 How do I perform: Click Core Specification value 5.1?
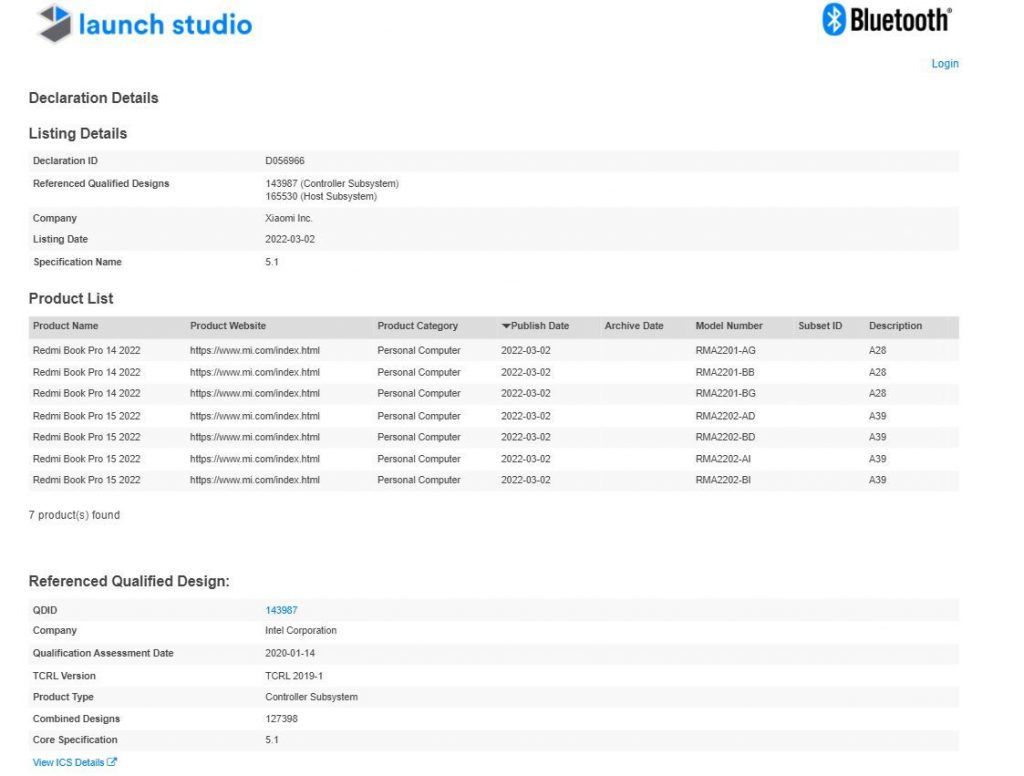[272, 740]
